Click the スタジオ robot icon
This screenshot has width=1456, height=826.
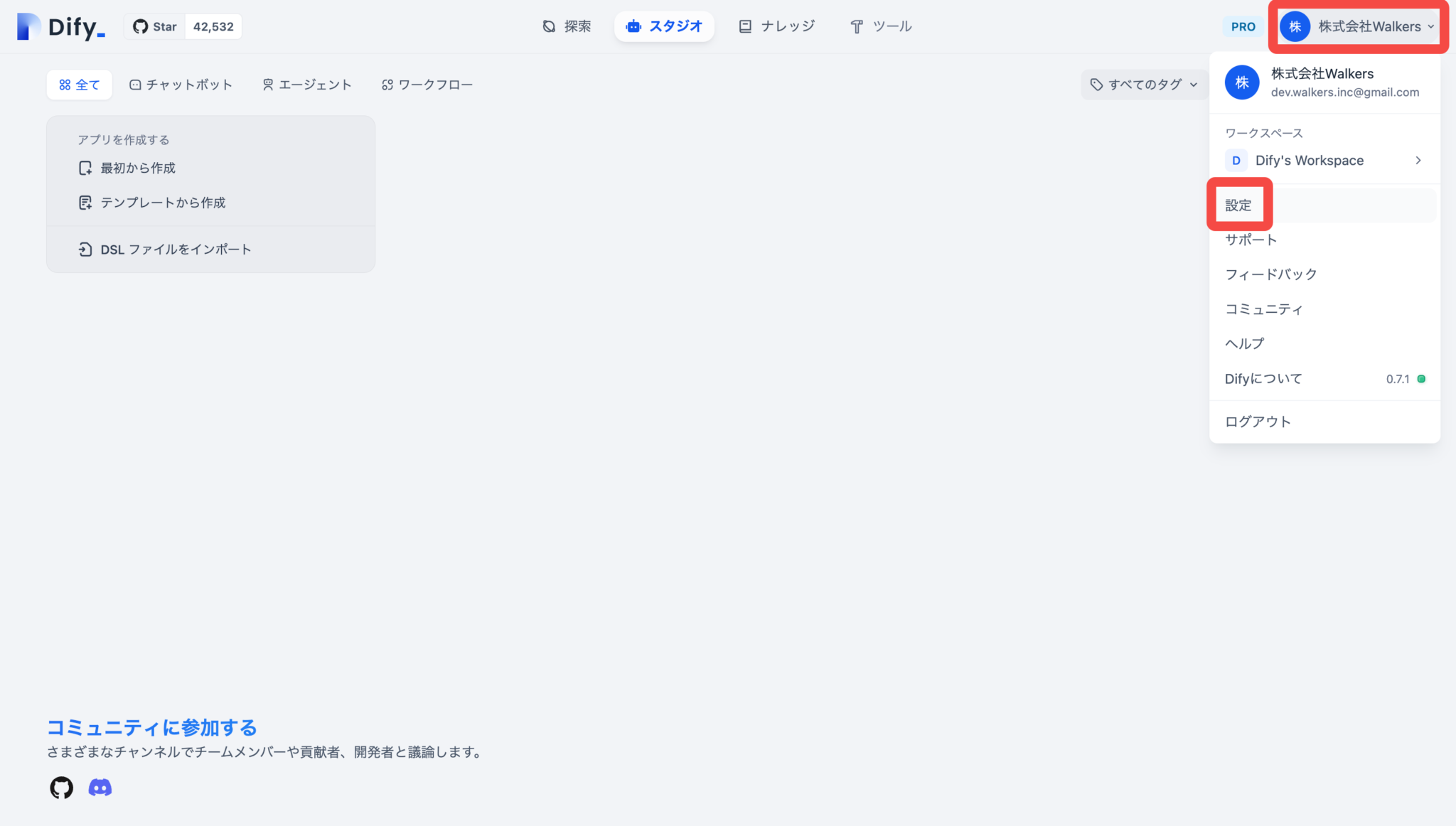coord(633,26)
